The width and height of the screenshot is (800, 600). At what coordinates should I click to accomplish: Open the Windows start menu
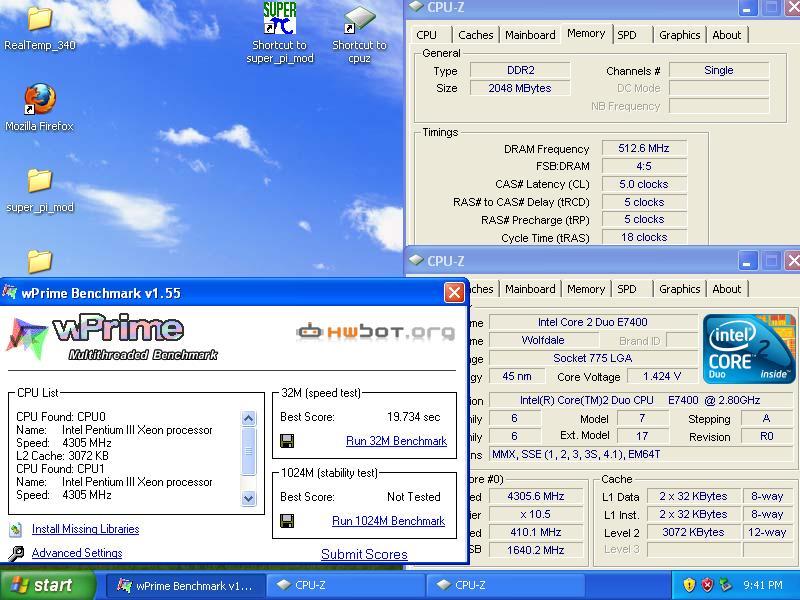[47, 585]
